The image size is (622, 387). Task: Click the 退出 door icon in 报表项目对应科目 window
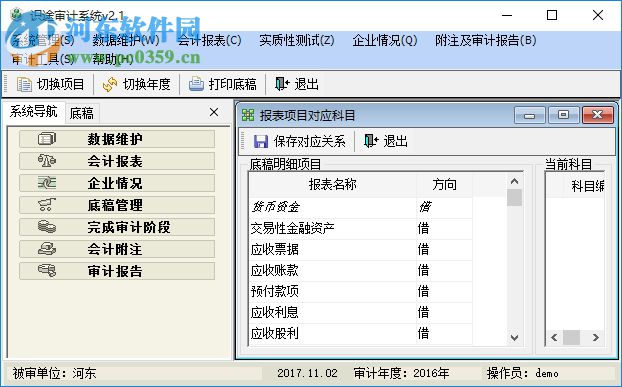[x=371, y=141]
